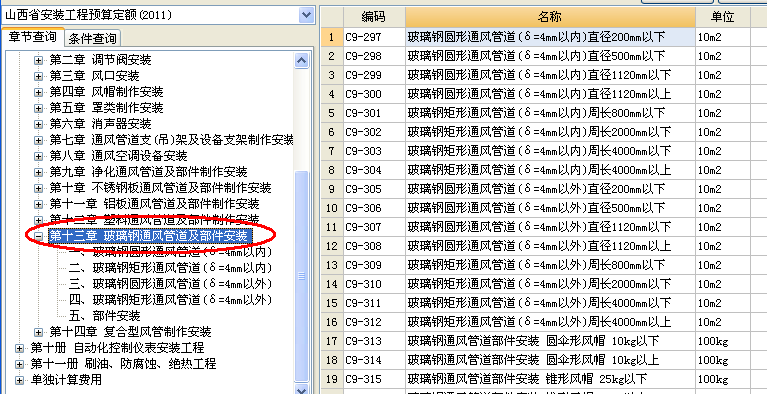Click code cell C9-300
Viewport: 767px width, 394px height.
tap(374, 94)
